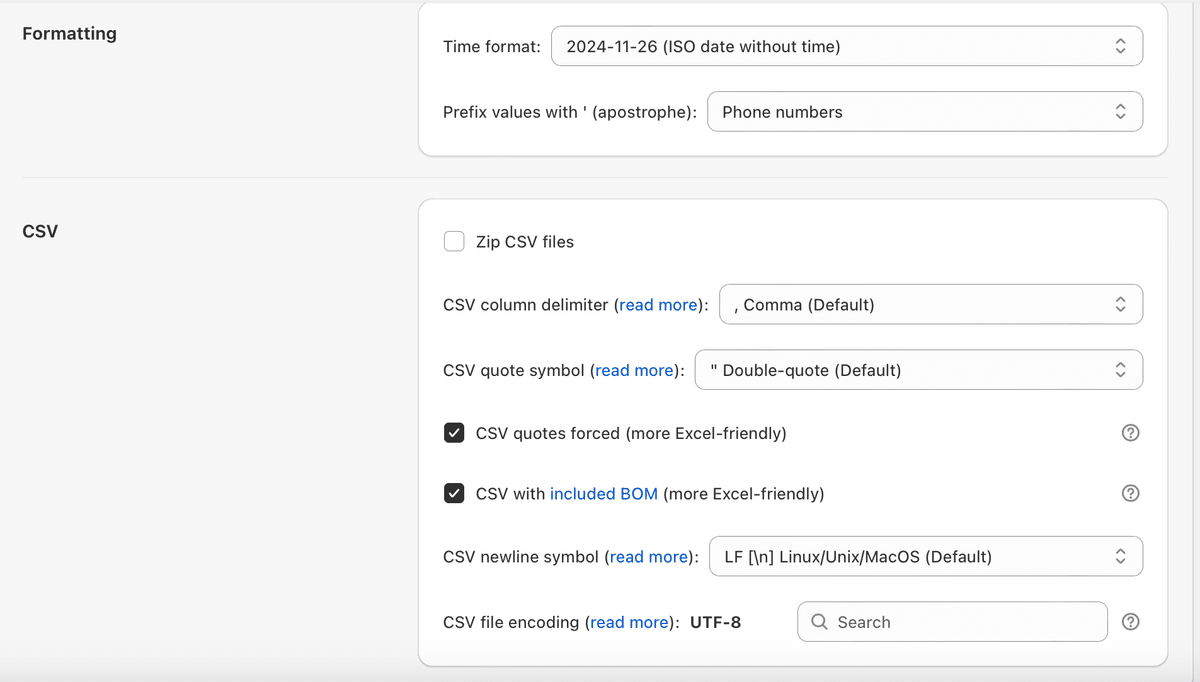Viewport: 1200px width, 682px height.
Task: Open the Prefix values with apostrophe dropdown
Action: pyautogui.click(x=925, y=112)
